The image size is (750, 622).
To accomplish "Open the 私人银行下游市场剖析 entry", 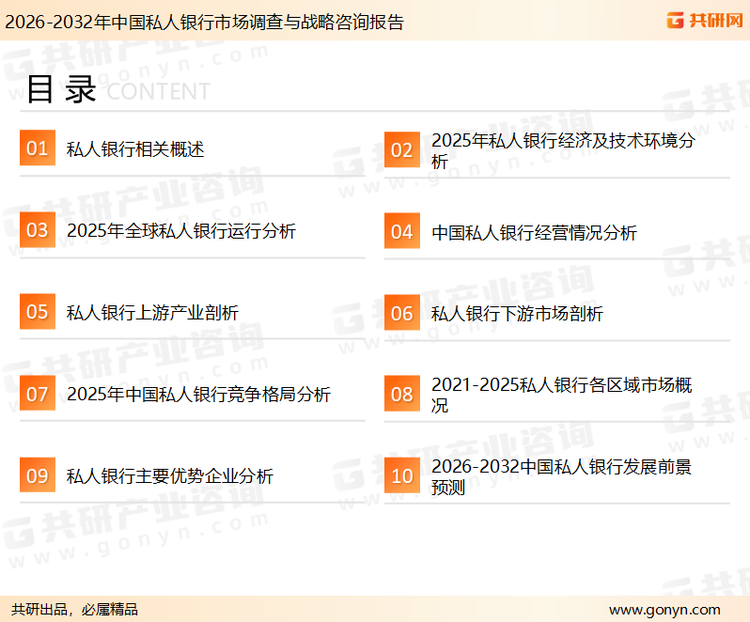I will (x=517, y=314).
